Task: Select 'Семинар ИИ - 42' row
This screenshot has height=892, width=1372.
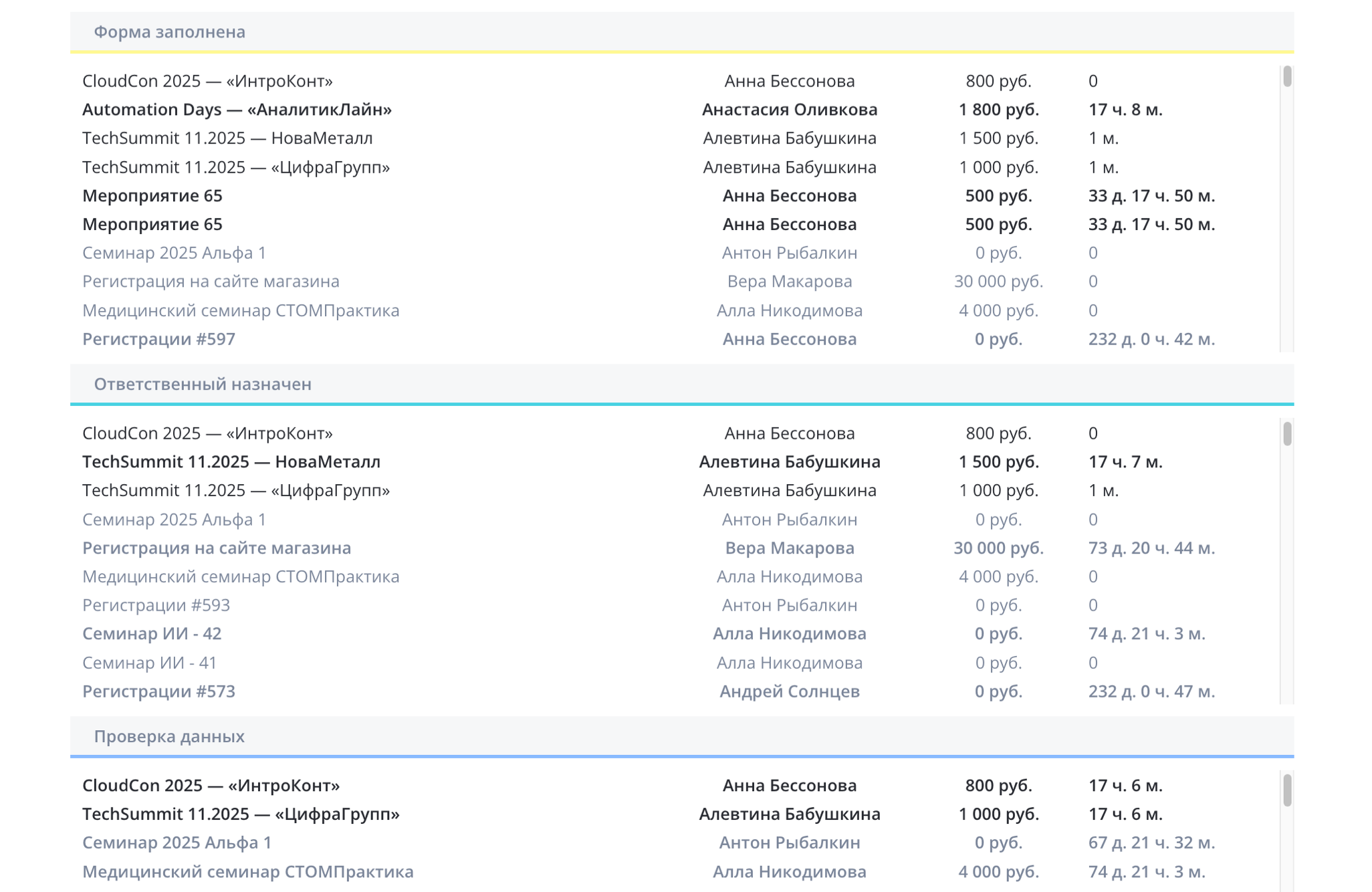Action: (152, 633)
